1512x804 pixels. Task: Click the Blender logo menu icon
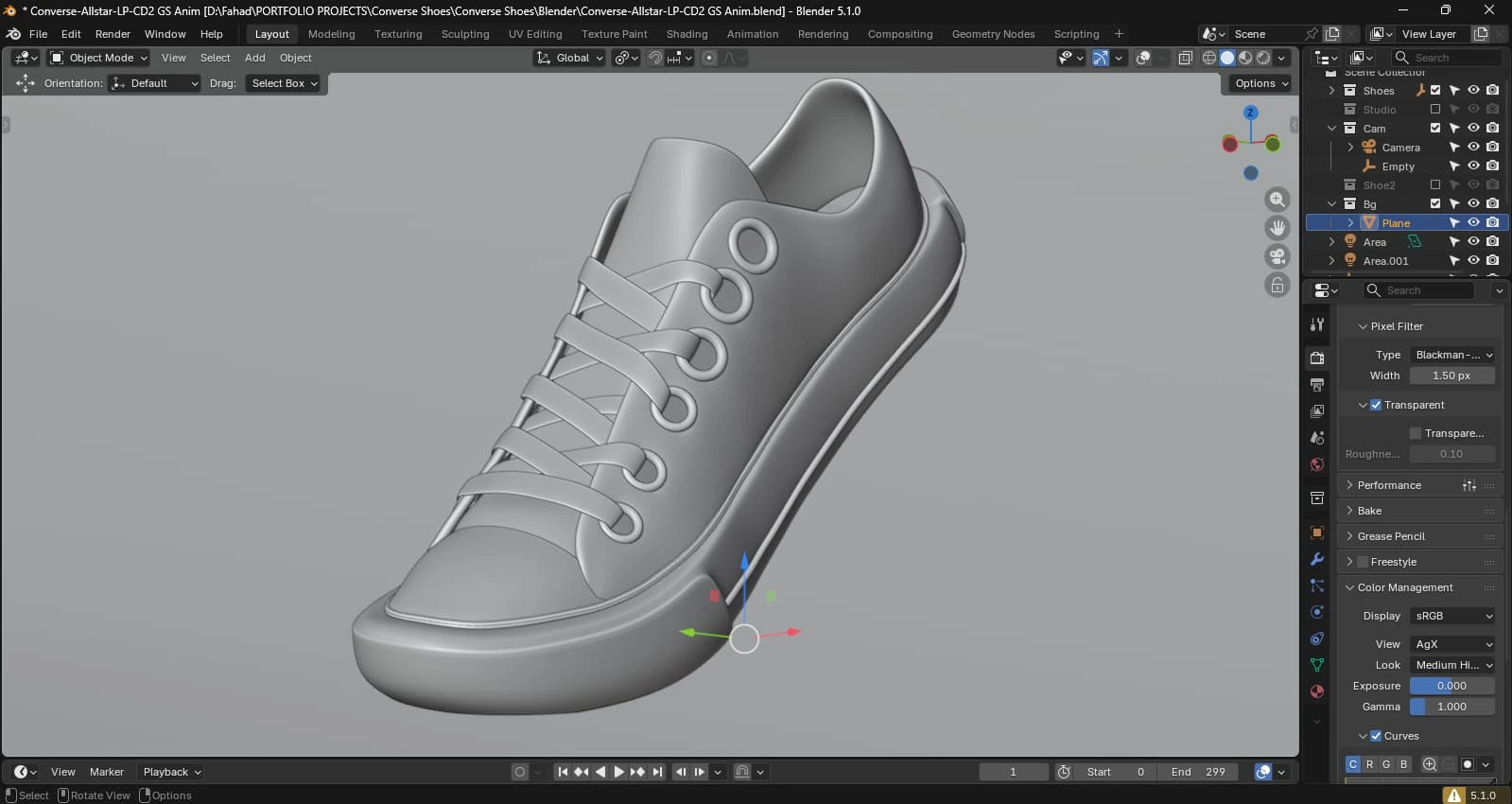point(13,34)
